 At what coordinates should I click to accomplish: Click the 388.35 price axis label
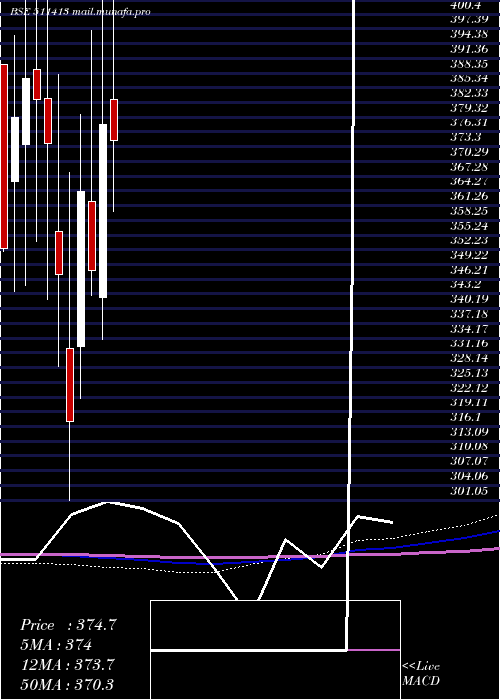coord(468,63)
